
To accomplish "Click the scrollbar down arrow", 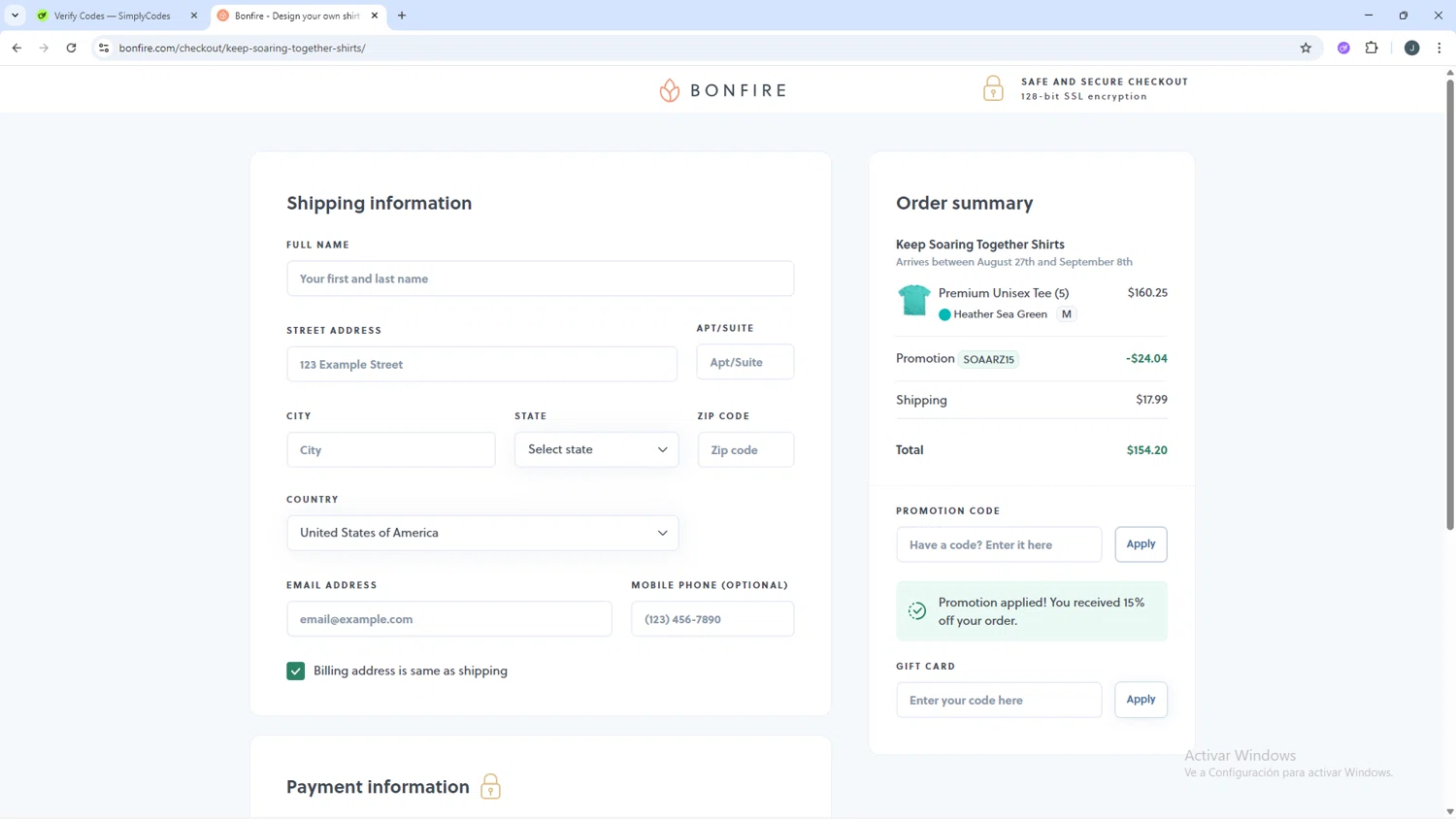I will [x=1450, y=811].
